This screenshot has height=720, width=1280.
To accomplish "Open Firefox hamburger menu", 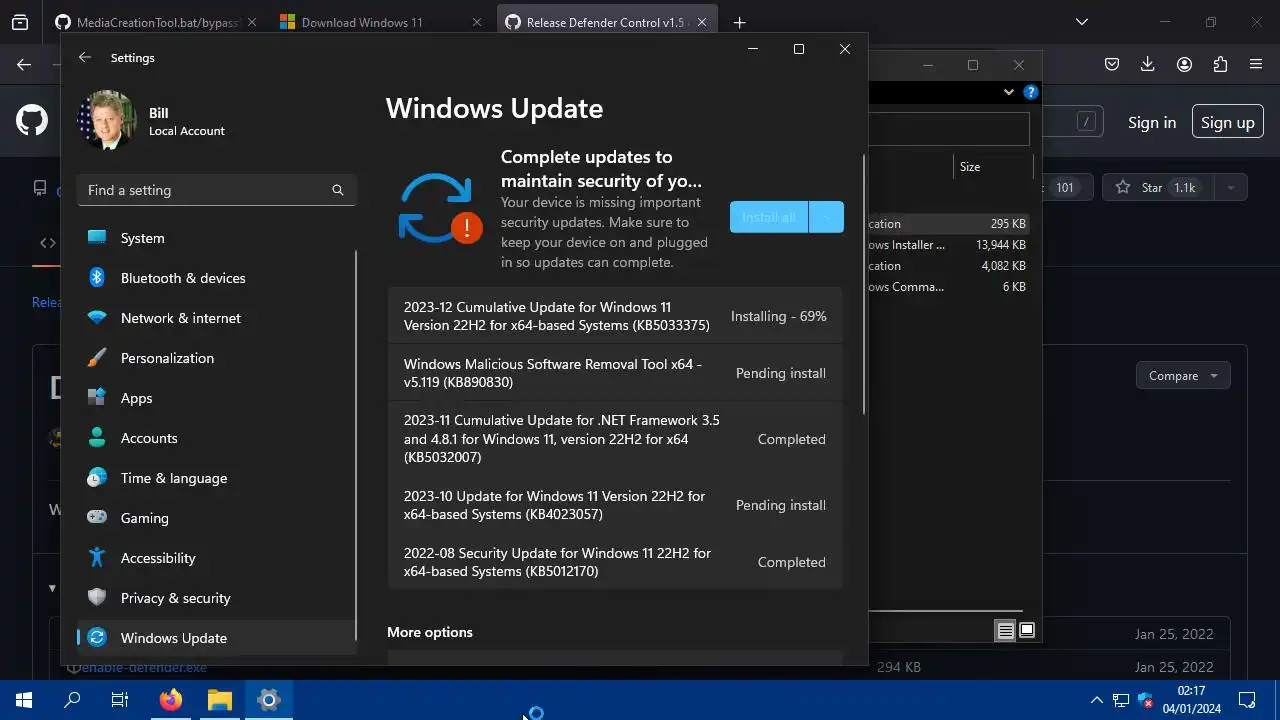I will click(x=1256, y=64).
